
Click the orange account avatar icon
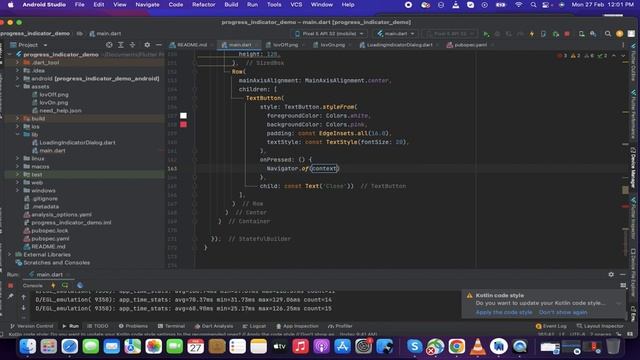click(x=620, y=34)
